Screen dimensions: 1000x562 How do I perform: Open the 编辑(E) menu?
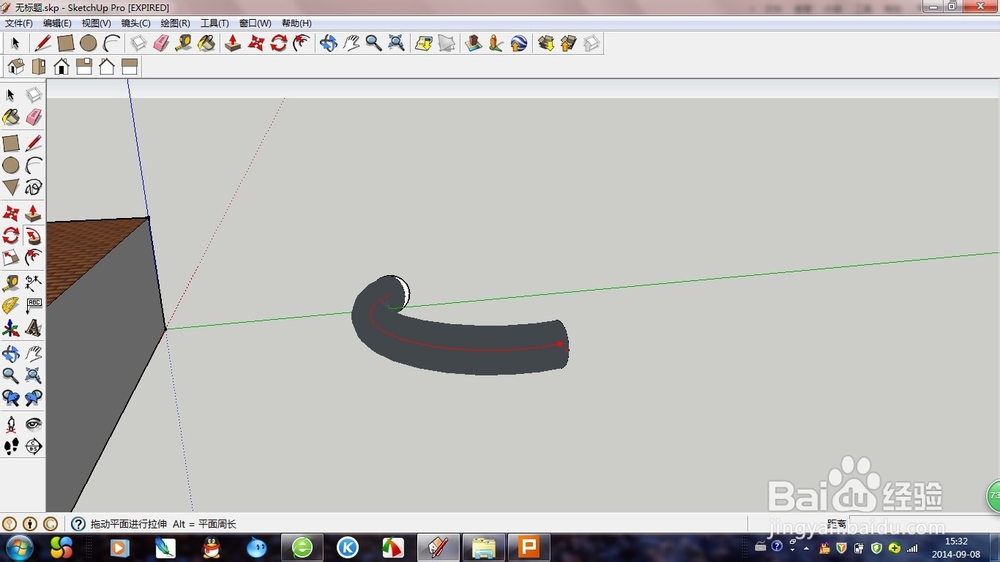pyautogui.click(x=57, y=23)
